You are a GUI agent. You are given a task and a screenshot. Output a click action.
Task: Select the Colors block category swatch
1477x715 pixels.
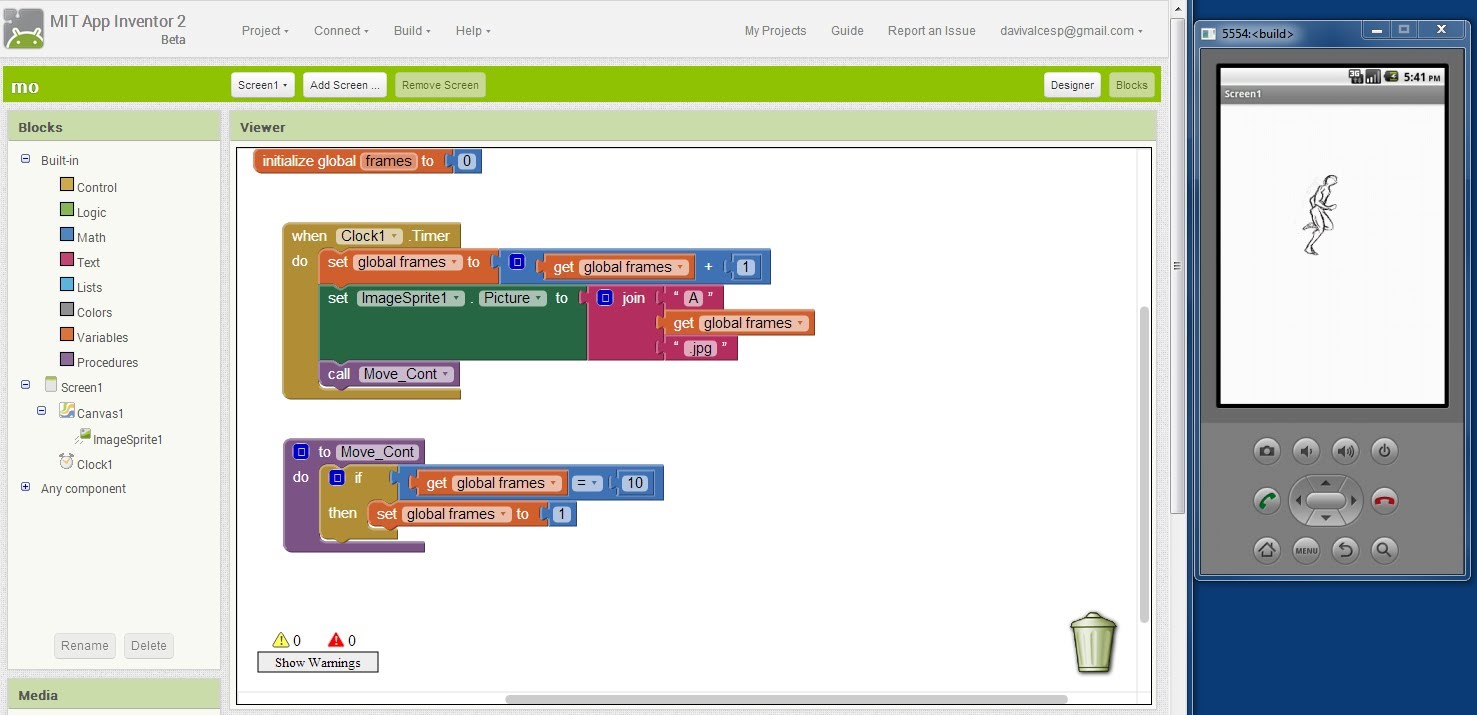point(67,311)
